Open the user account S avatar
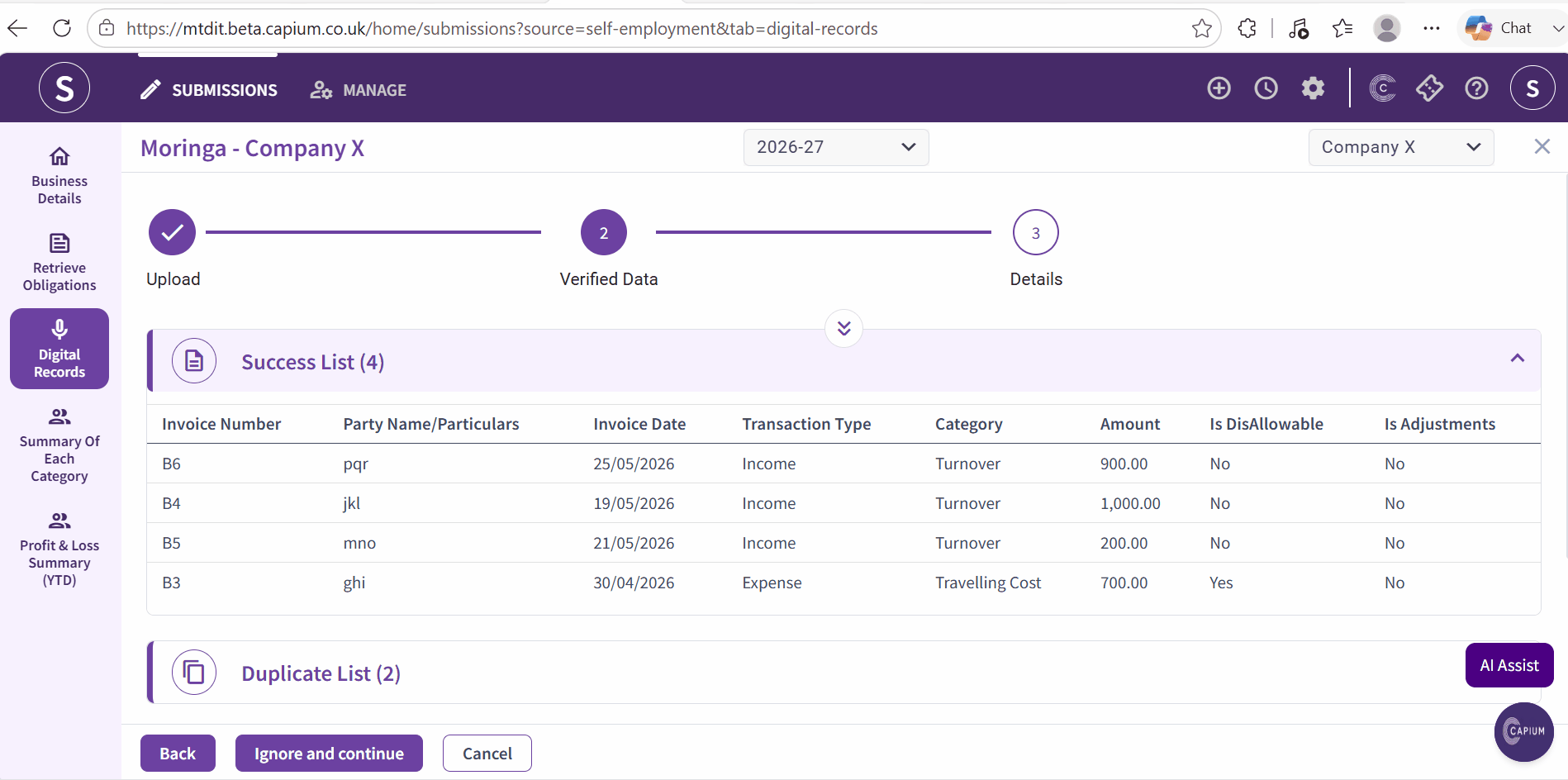 coord(1532,88)
